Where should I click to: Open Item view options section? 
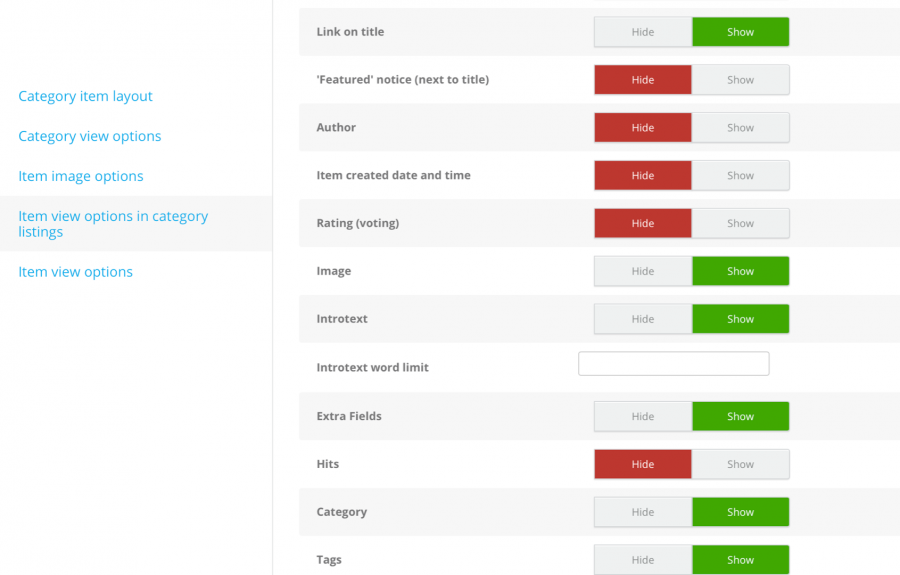click(x=75, y=271)
